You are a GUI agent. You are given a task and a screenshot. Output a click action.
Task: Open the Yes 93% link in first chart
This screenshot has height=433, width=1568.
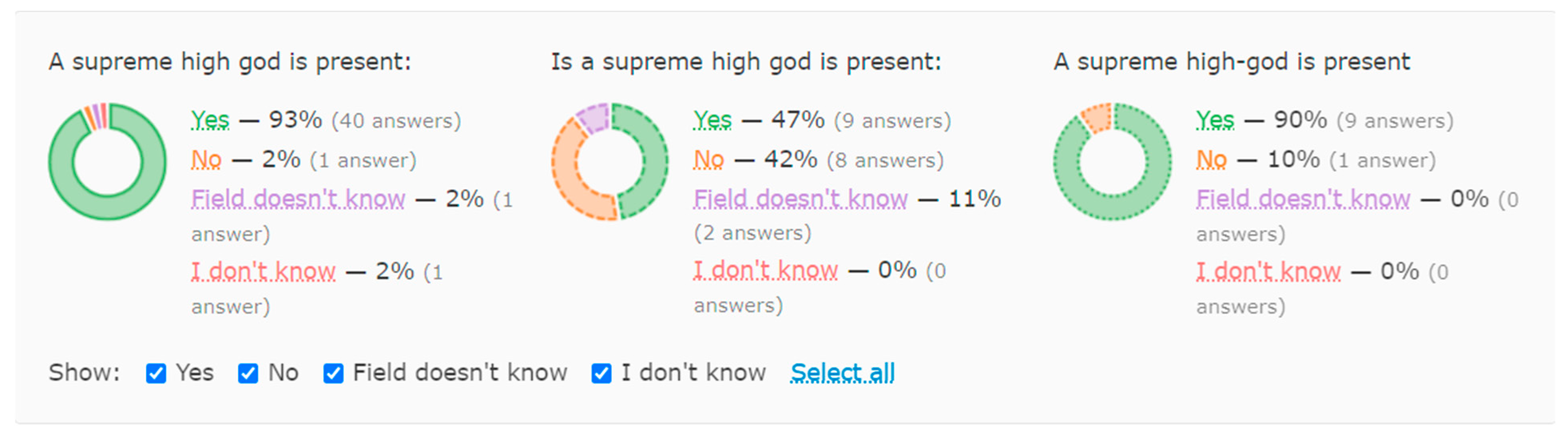(x=210, y=120)
